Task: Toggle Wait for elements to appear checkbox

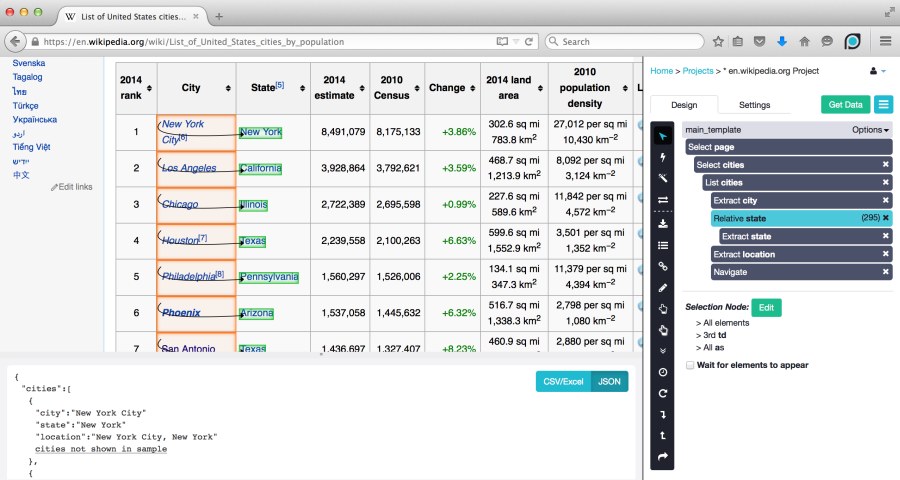Action: point(690,365)
